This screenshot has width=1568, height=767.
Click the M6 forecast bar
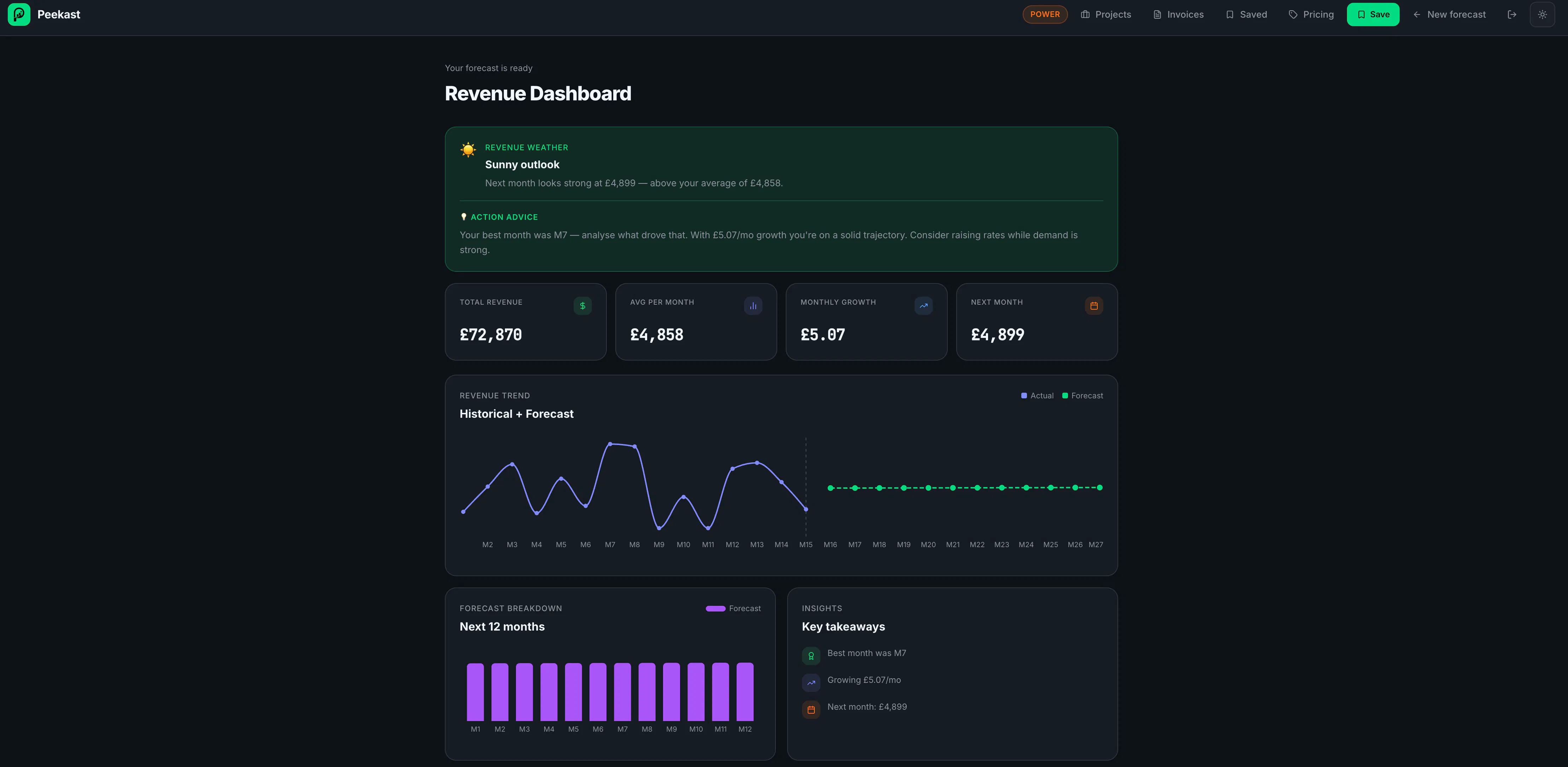[598, 692]
